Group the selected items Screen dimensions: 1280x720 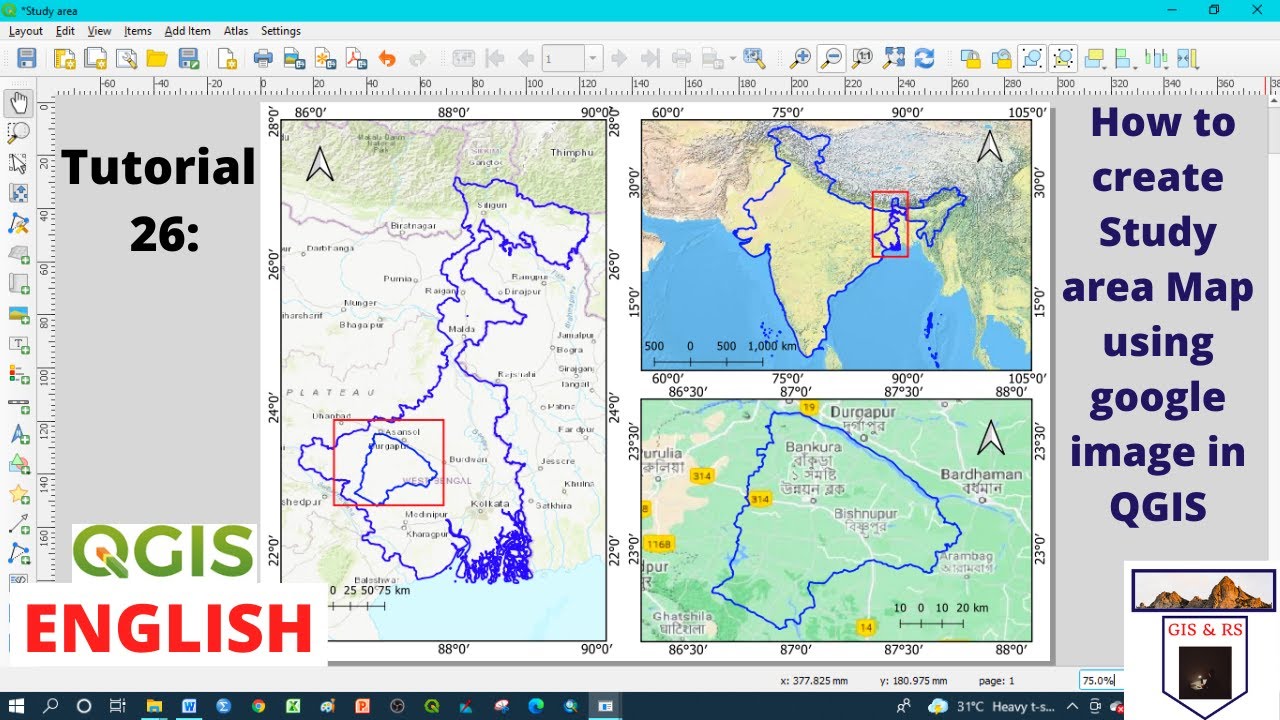(x=1033, y=58)
